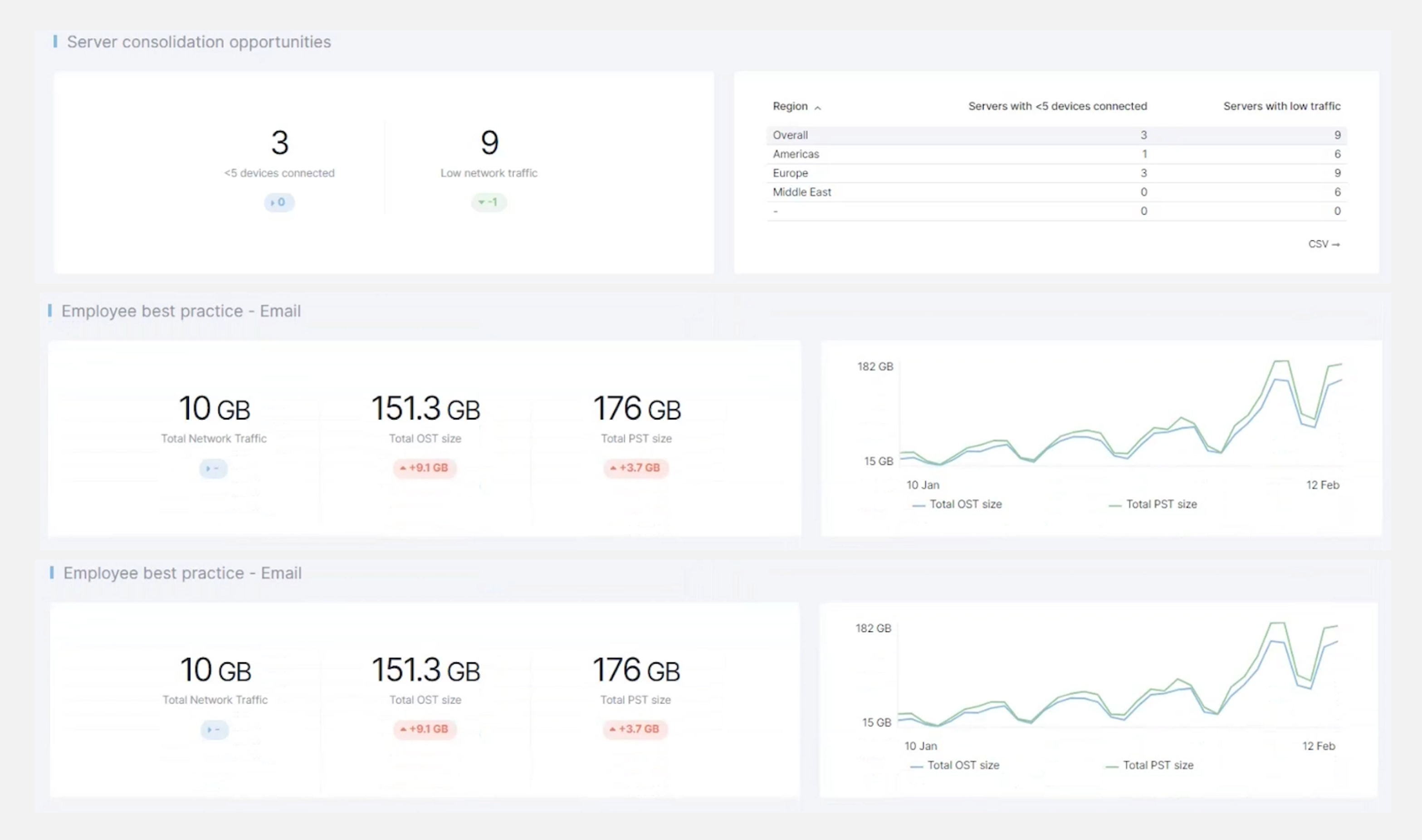Toggle Total OST size legend in second email chart
Screen dimensions: 1422x840
(963, 765)
